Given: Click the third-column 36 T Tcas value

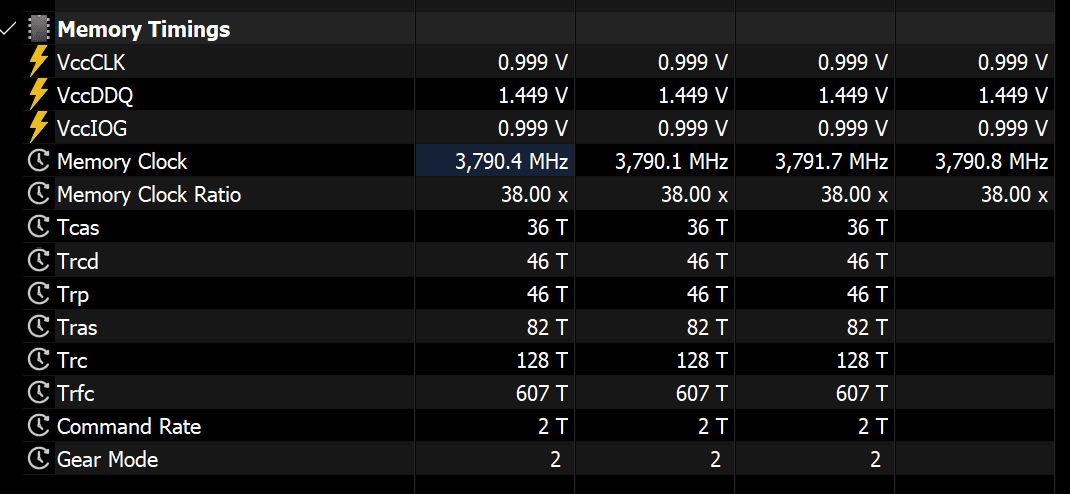Looking at the screenshot, I should (867, 228).
